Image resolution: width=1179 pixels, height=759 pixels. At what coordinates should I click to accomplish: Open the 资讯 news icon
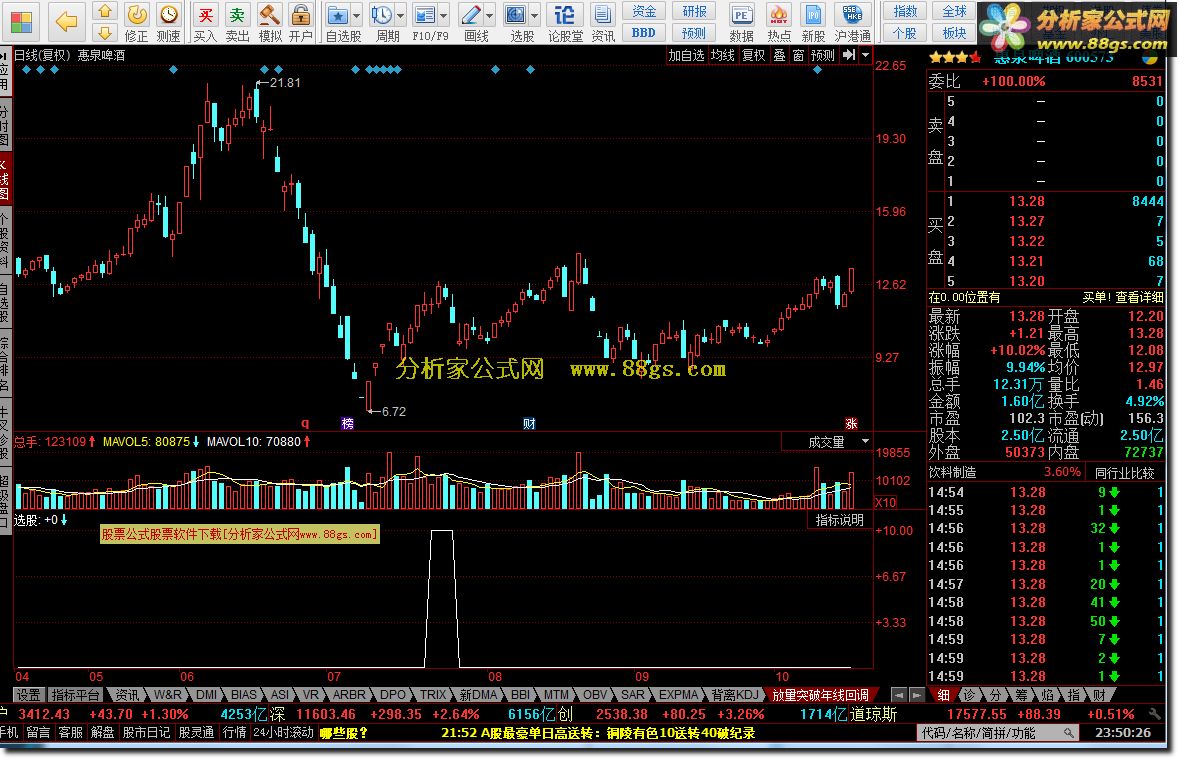(x=602, y=22)
